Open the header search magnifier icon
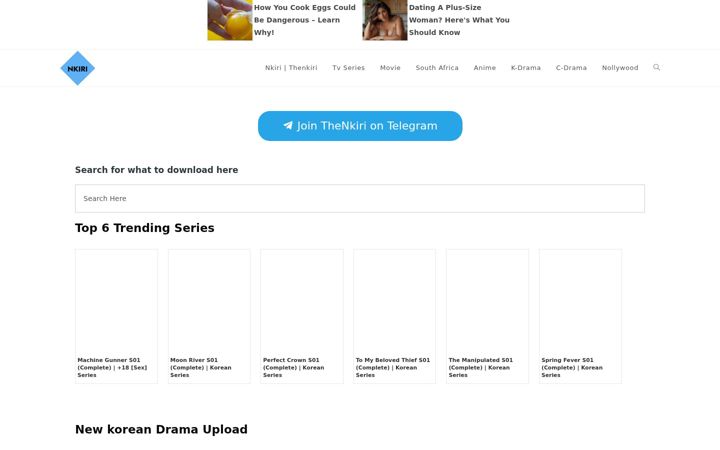Image resolution: width=720 pixels, height=450 pixels. point(657,68)
